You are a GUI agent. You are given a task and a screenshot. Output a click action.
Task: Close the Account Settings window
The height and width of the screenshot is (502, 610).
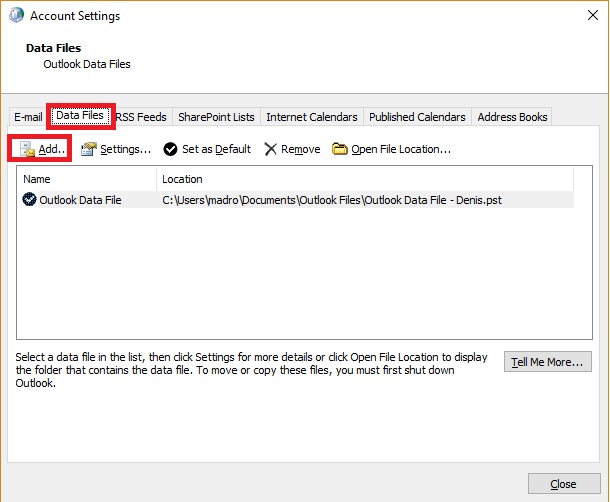pyautogui.click(x=563, y=484)
